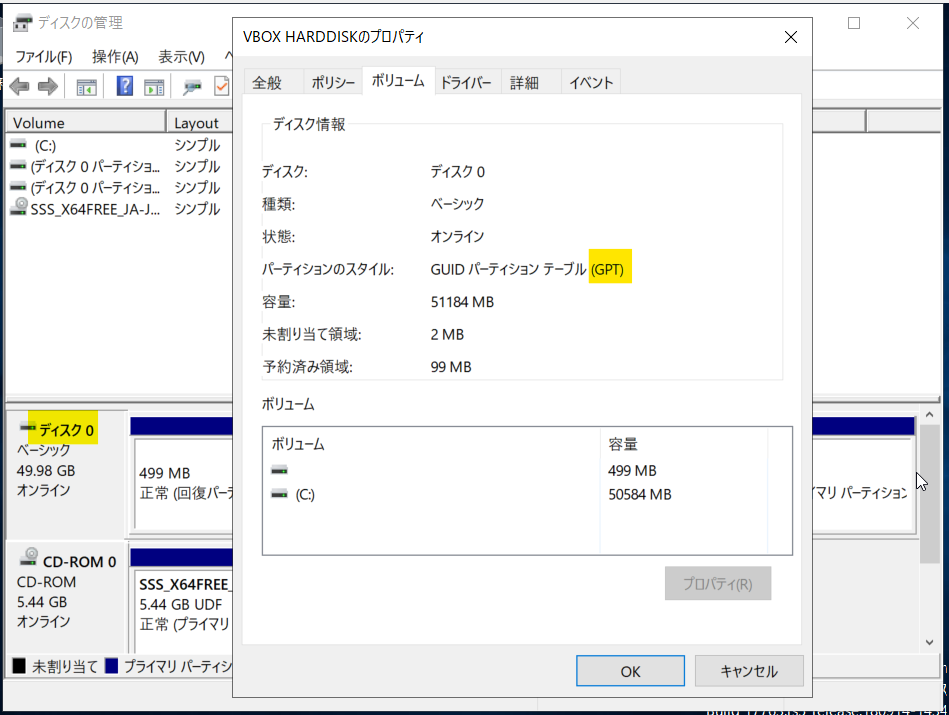
Task: Click the GUID パーティション テーブル (GPT) value
Action: [527, 269]
